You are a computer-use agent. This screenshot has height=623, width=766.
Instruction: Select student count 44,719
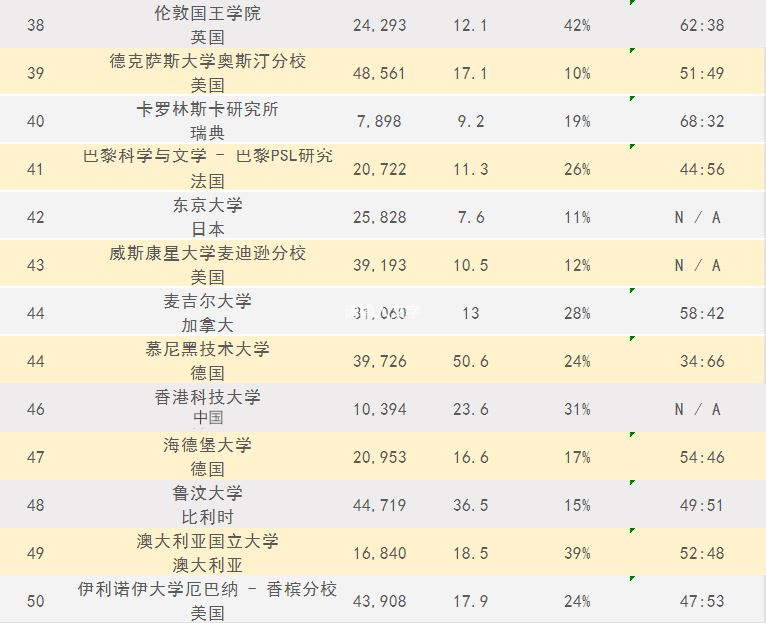pos(380,505)
